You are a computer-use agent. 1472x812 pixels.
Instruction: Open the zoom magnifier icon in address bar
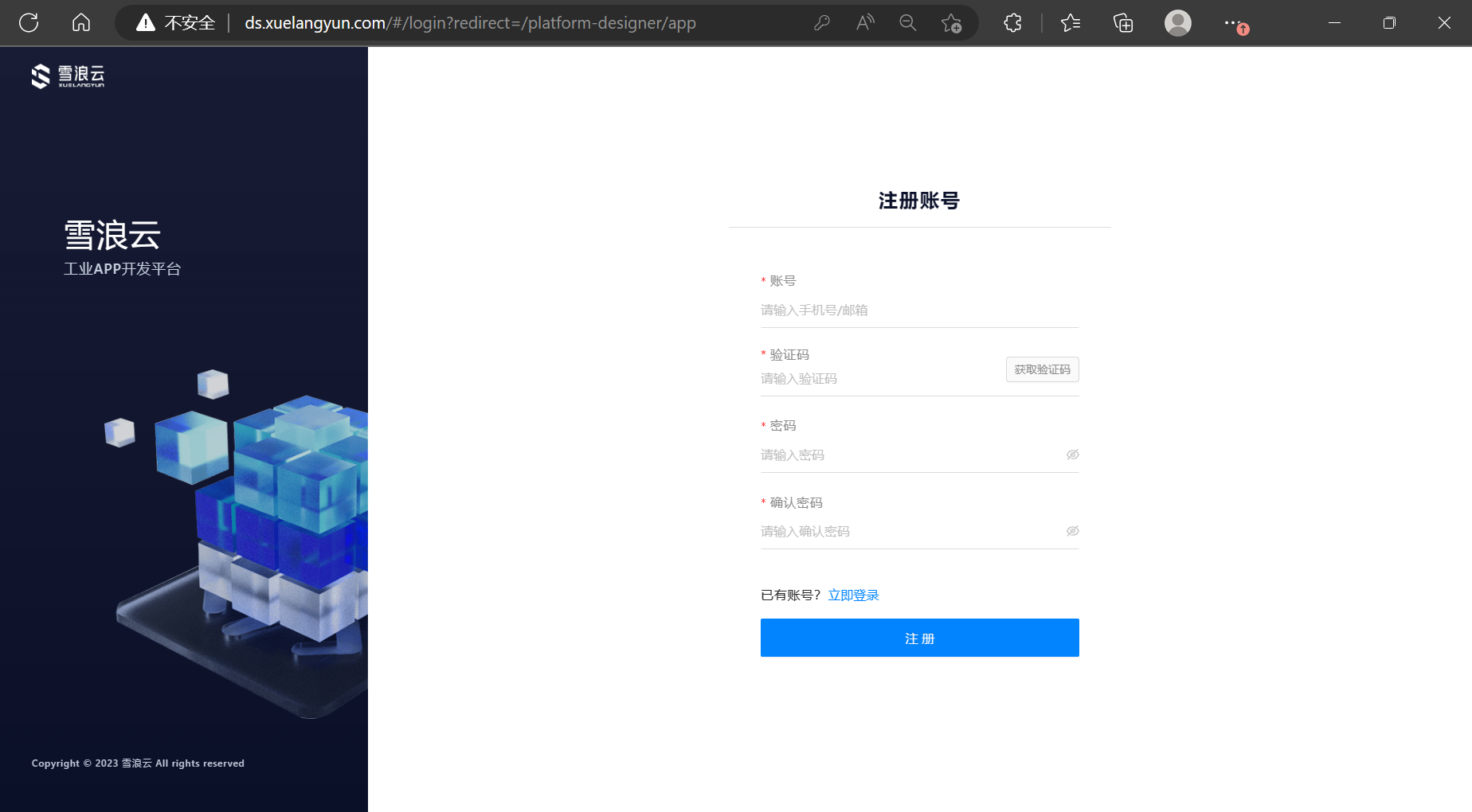(907, 23)
